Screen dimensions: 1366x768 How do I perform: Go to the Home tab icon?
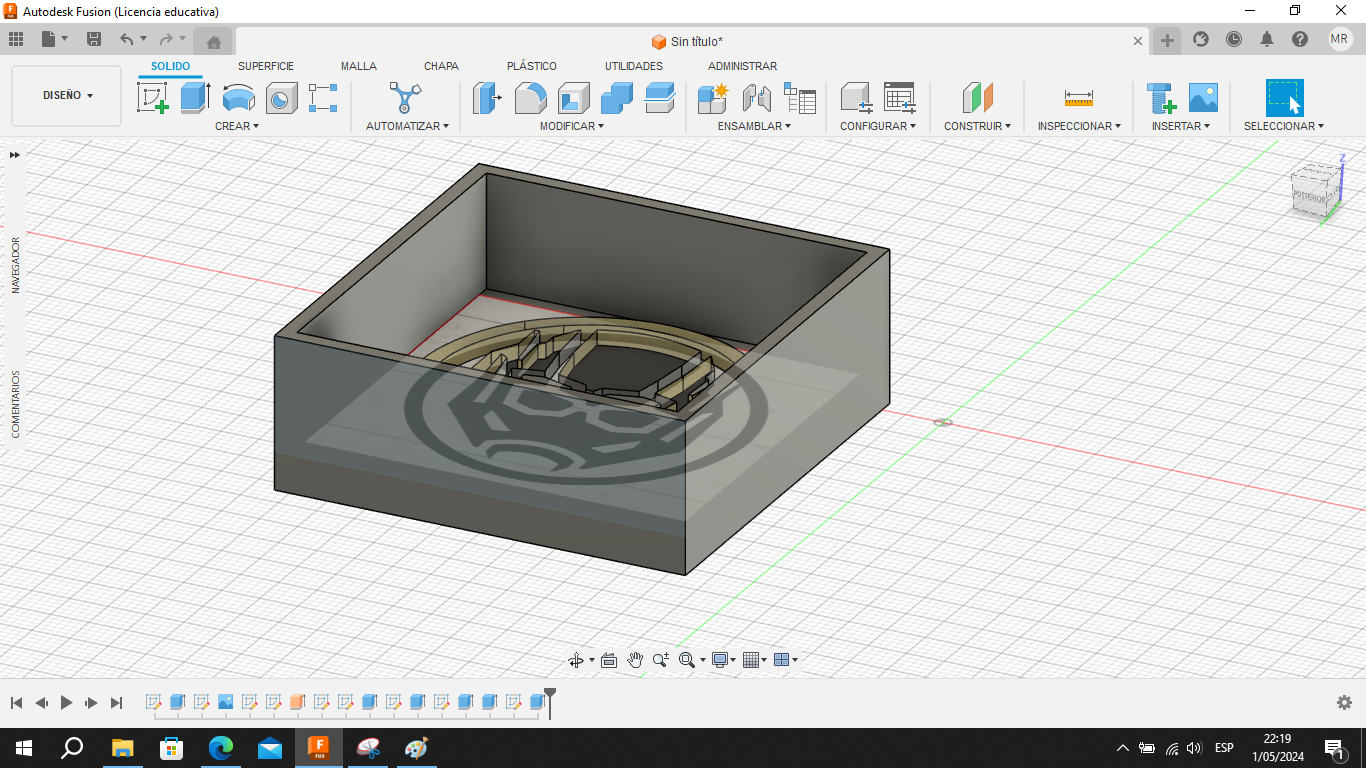pos(213,41)
